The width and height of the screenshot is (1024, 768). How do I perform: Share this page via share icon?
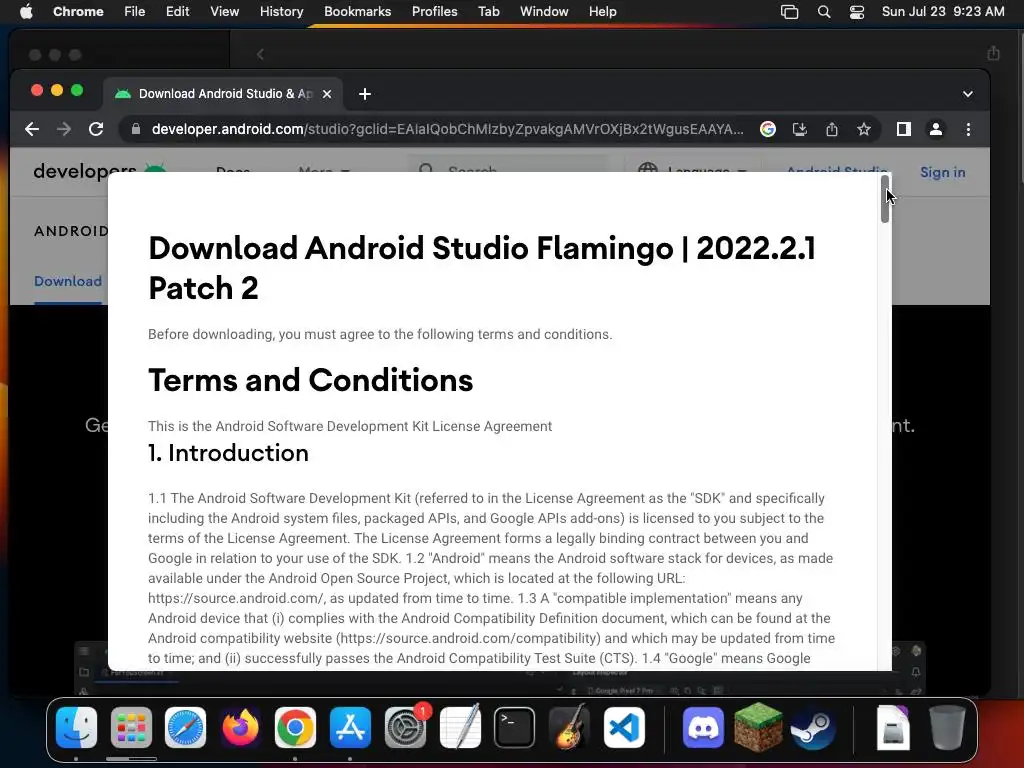[831, 129]
